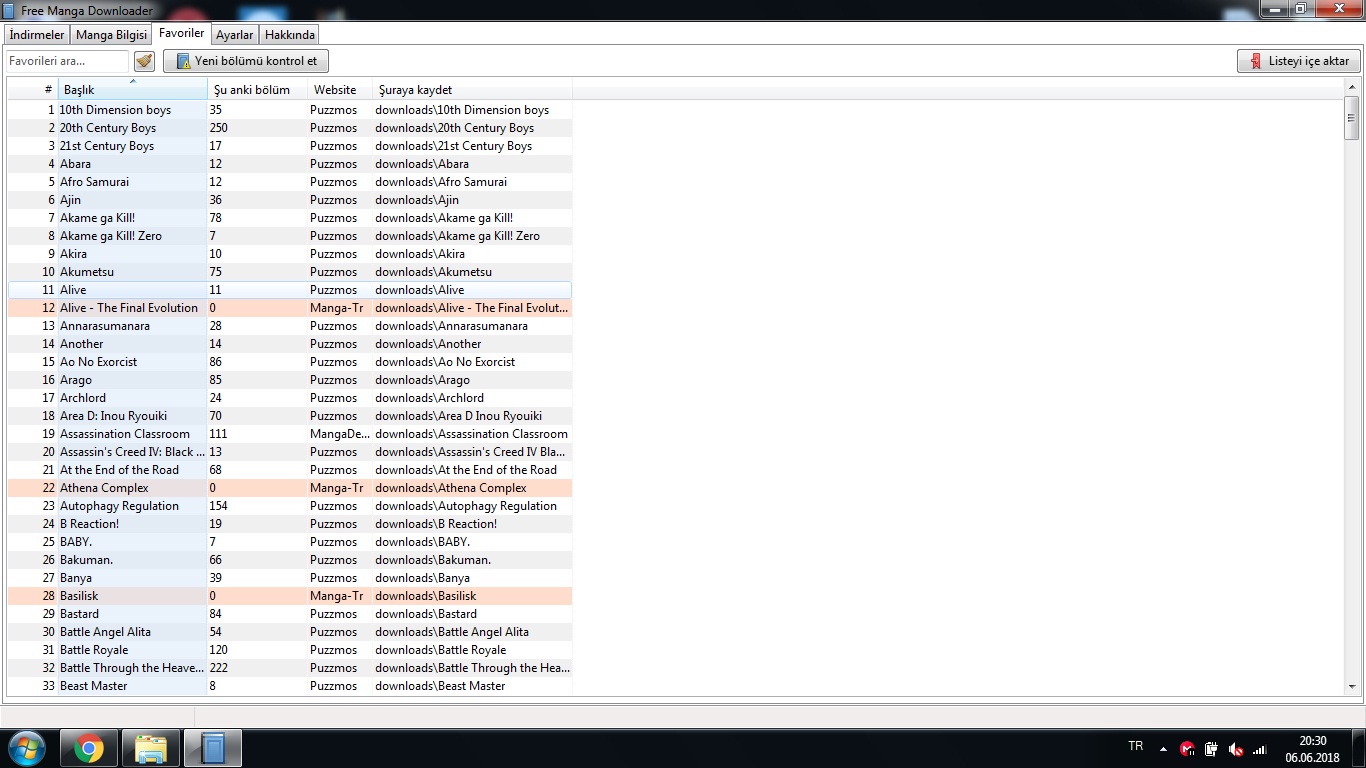Select the Battle Royale title

(x=94, y=650)
